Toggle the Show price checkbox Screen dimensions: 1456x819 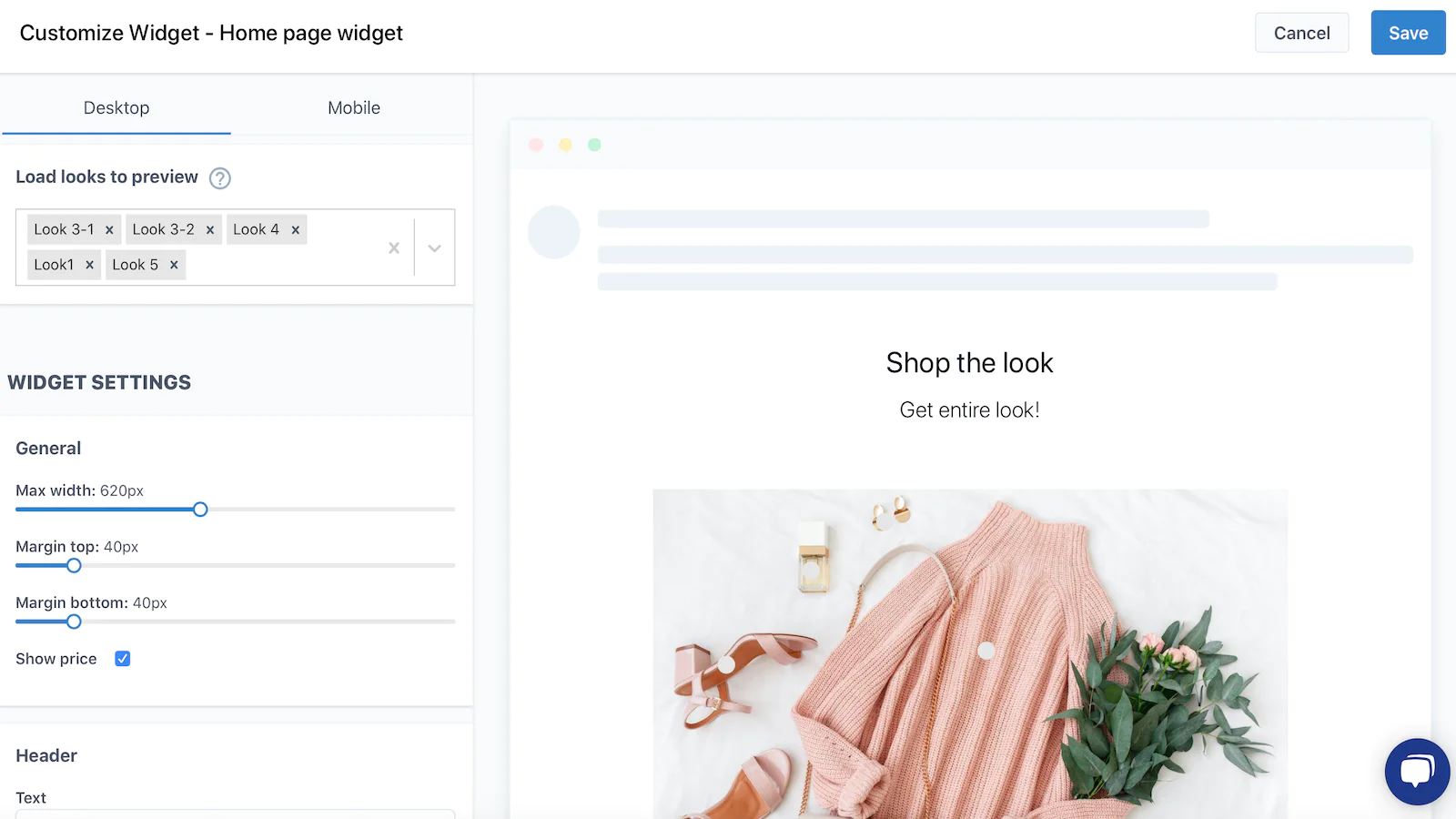[123, 659]
